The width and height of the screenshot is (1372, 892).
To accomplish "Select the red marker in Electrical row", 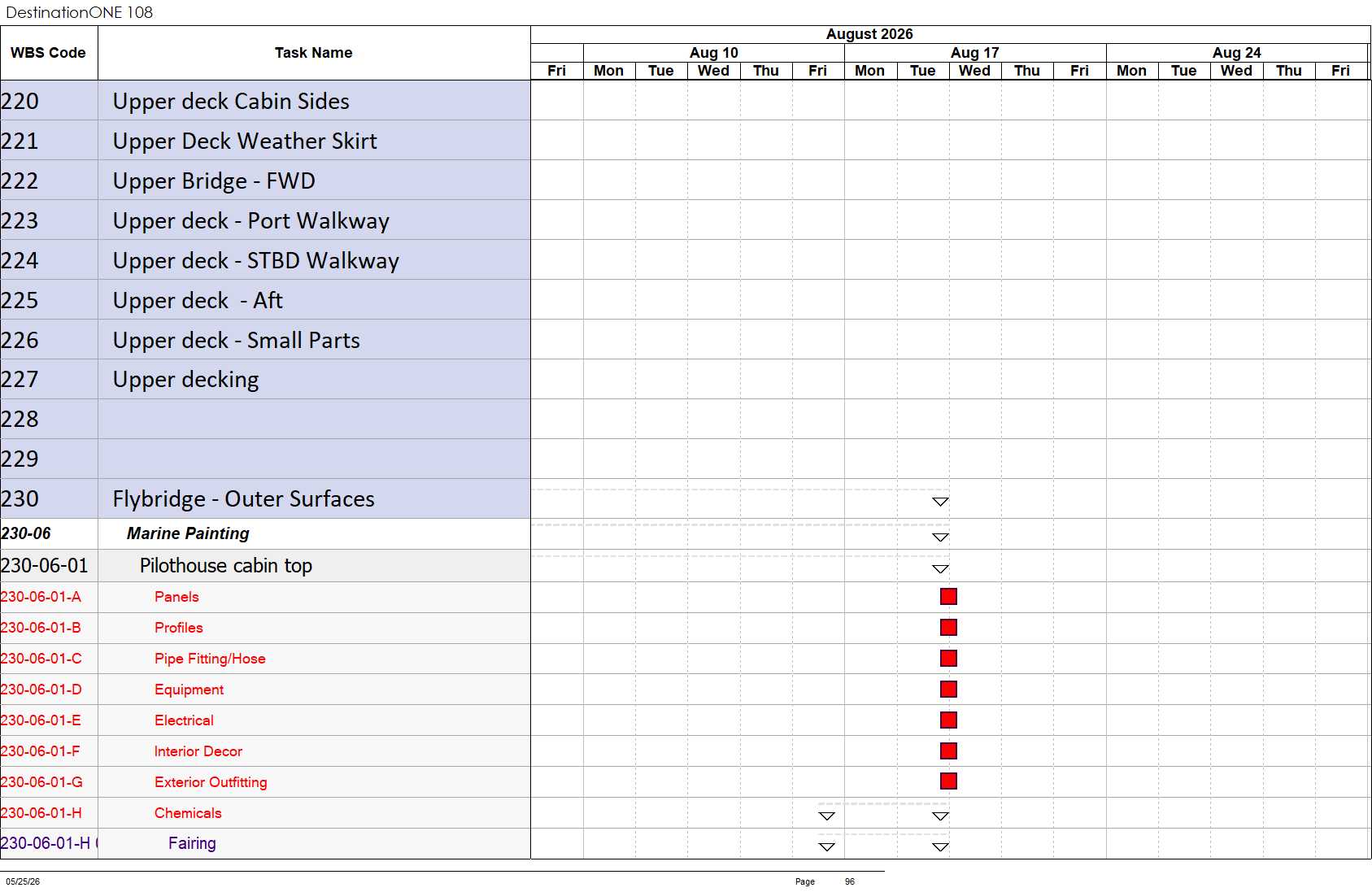I will click(948, 720).
